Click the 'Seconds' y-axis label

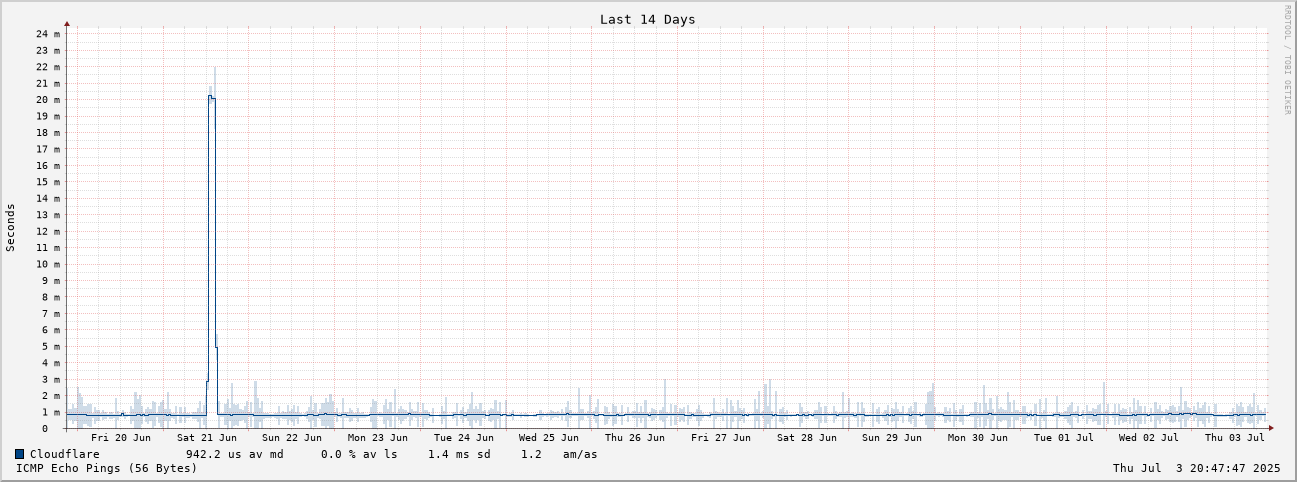point(11,227)
